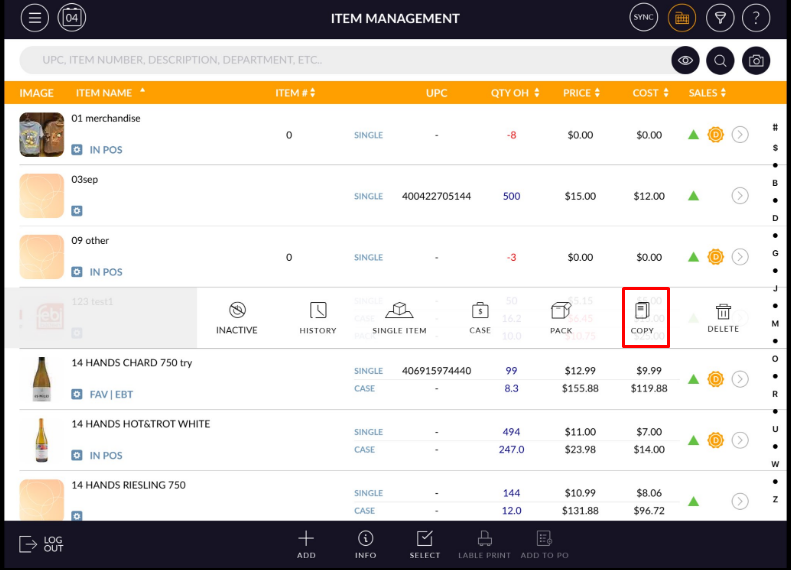Image resolution: width=791 pixels, height=570 pixels.
Task: Jump to letter M in alphabet index
Action: tap(775, 323)
